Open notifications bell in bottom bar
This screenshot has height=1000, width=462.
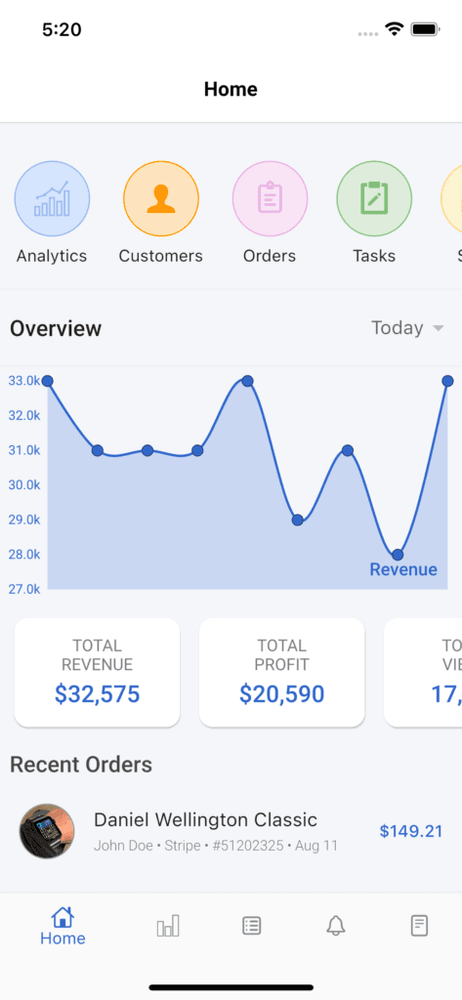[336, 925]
